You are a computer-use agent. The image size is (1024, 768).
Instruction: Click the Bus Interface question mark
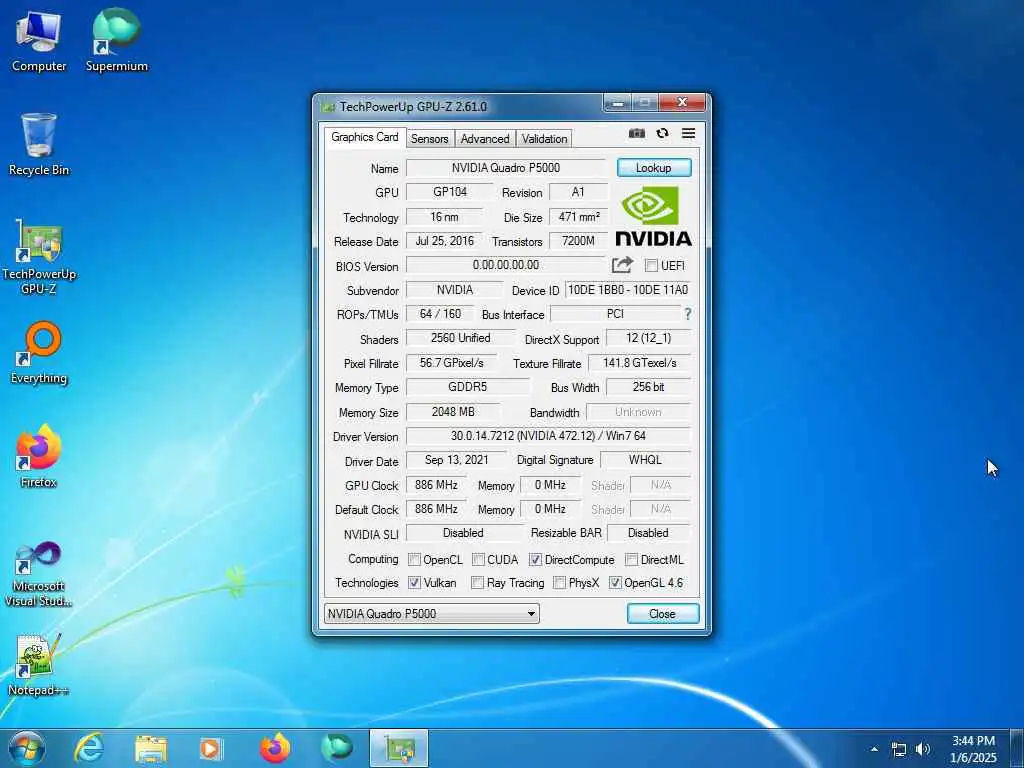(x=688, y=314)
